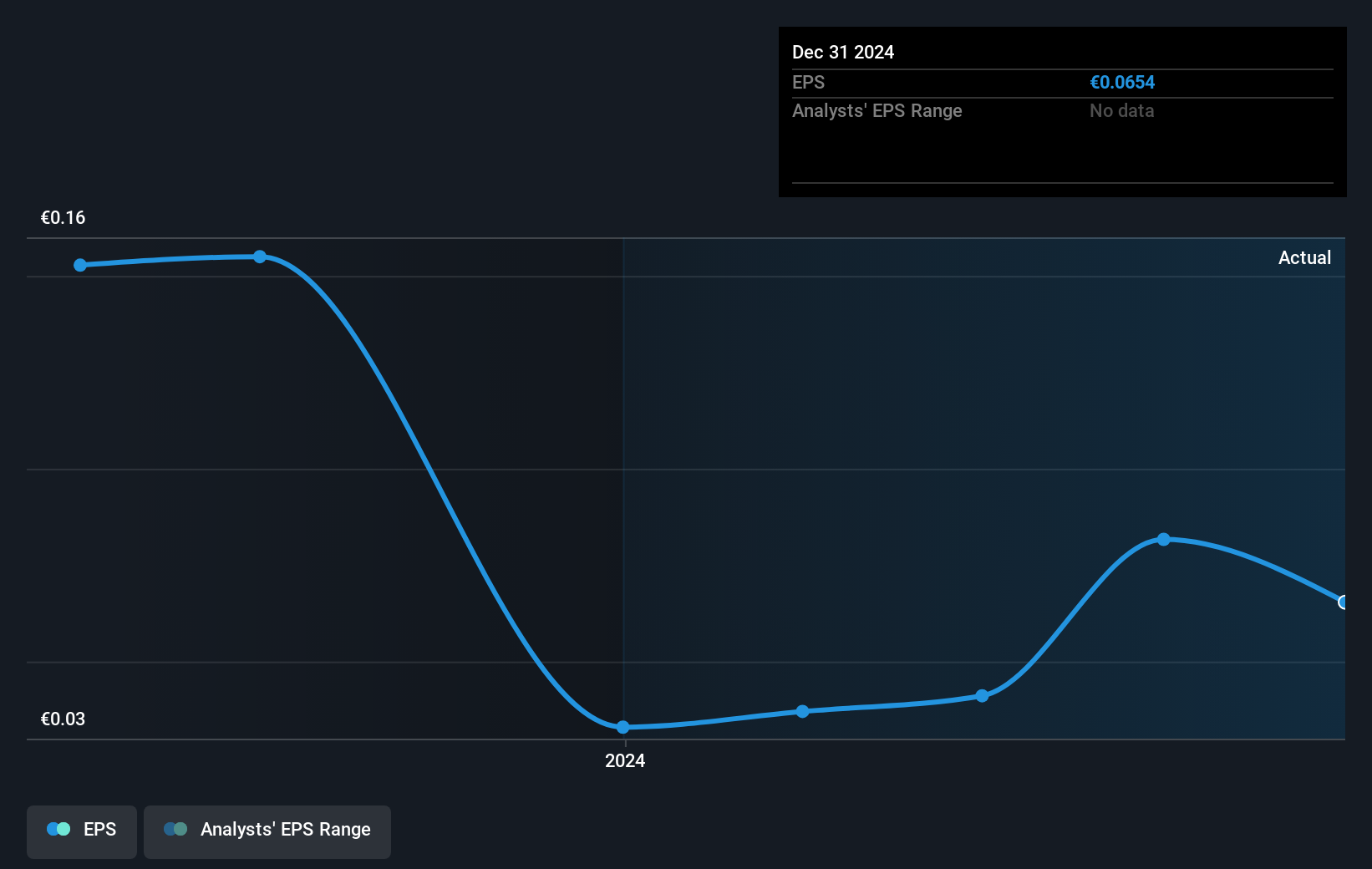1372x869 pixels.
Task: Toggle the Analysts' EPS Range legend
Action: point(267,831)
